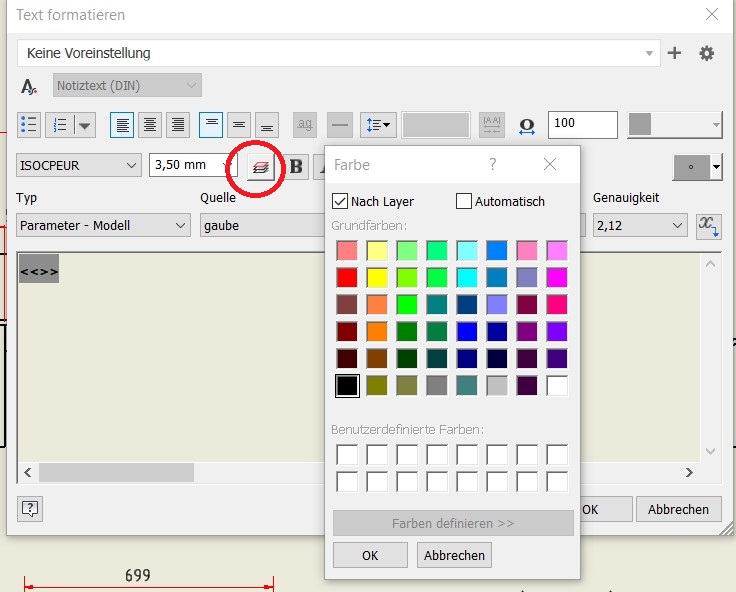The width and height of the screenshot is (736, 592).
Task: Open the degree symbol dropdown arrow
Action: click(x=716, y=167)
